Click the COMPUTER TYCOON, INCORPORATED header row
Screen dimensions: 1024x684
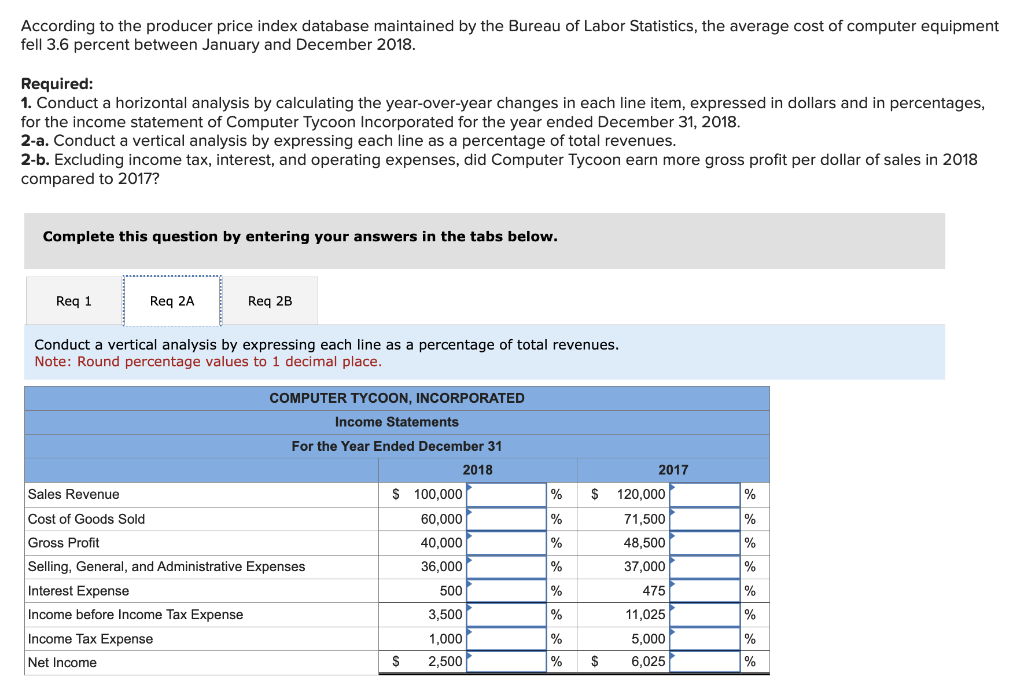[396, 397]
